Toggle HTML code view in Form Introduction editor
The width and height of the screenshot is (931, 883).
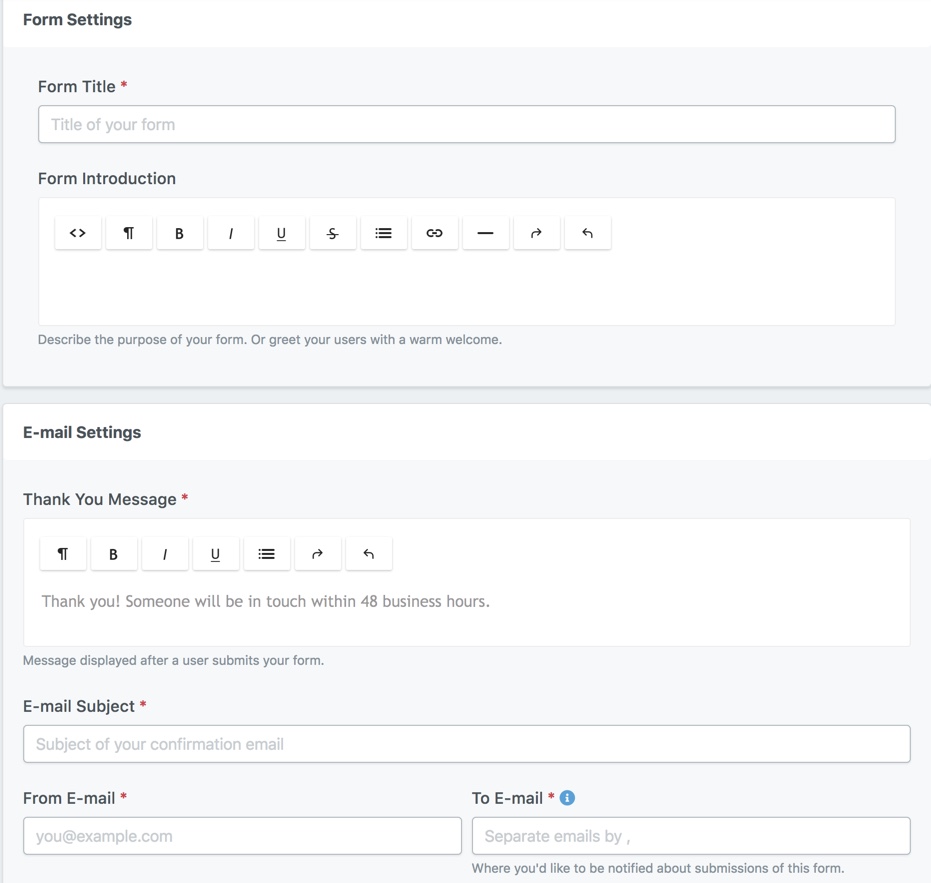[x=77, y=232]
